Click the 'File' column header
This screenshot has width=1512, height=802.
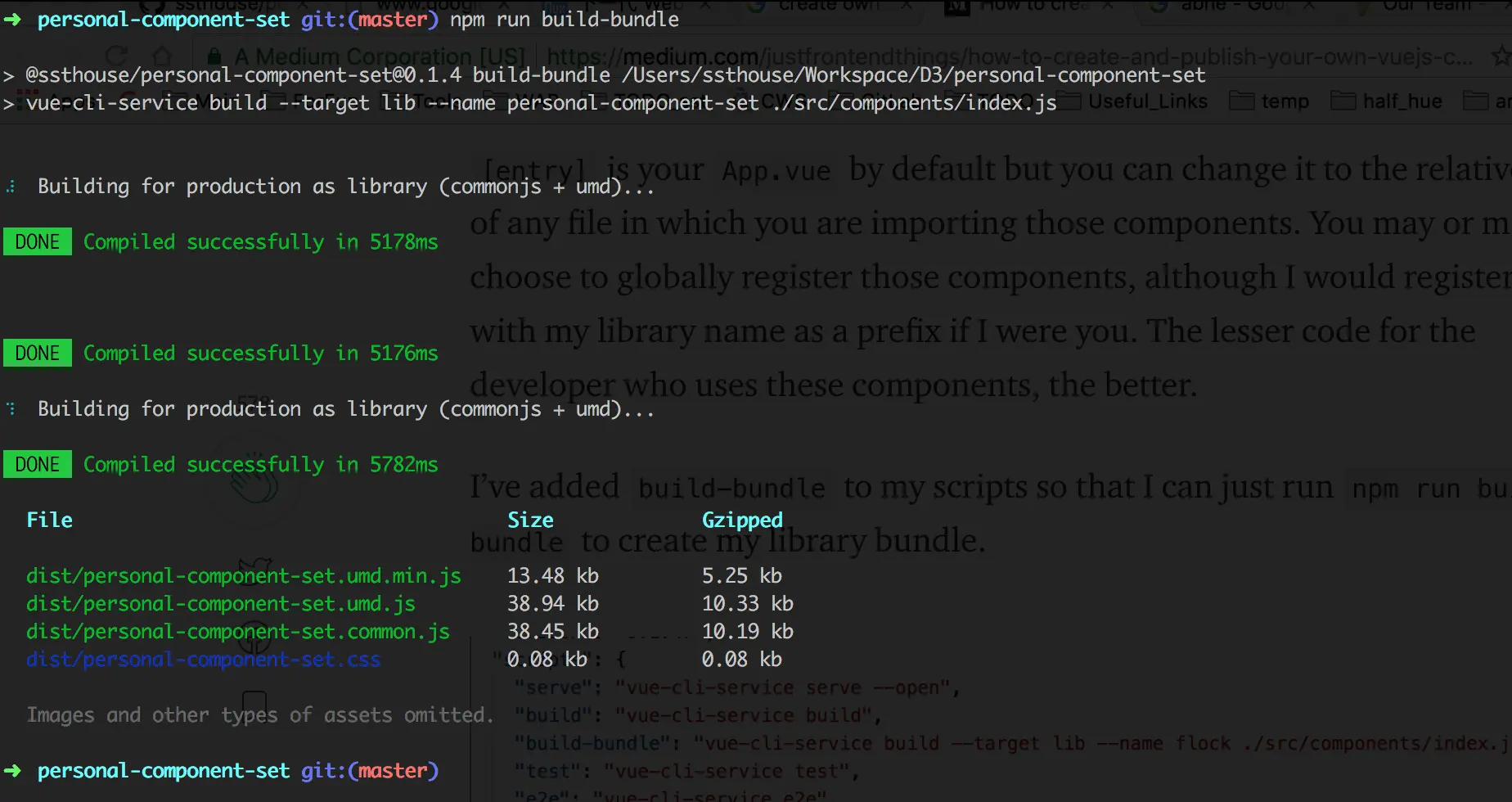pyautogui.click(x=49, y=520)
